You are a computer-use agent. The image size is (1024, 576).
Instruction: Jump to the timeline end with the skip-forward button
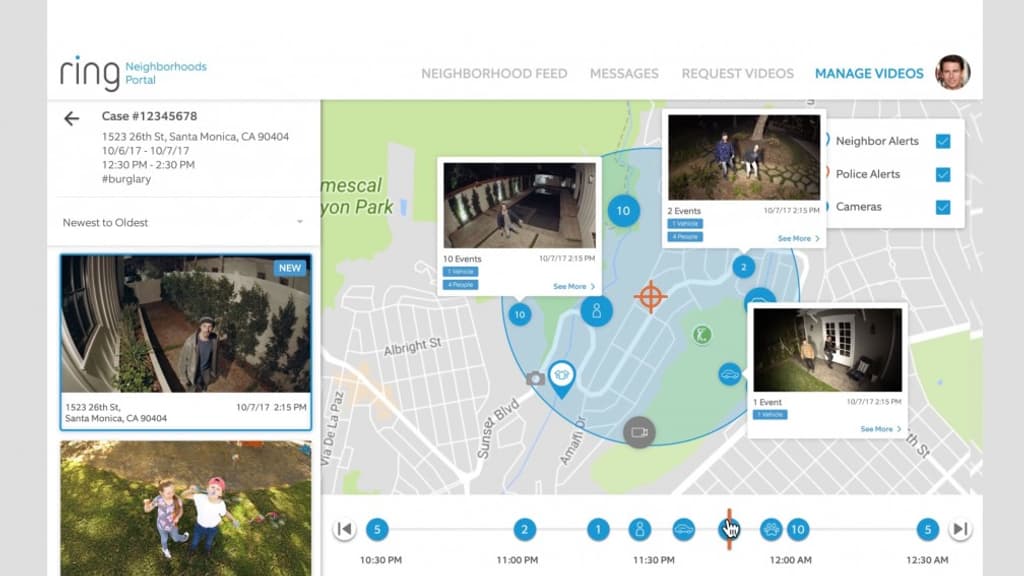point(960,529)
